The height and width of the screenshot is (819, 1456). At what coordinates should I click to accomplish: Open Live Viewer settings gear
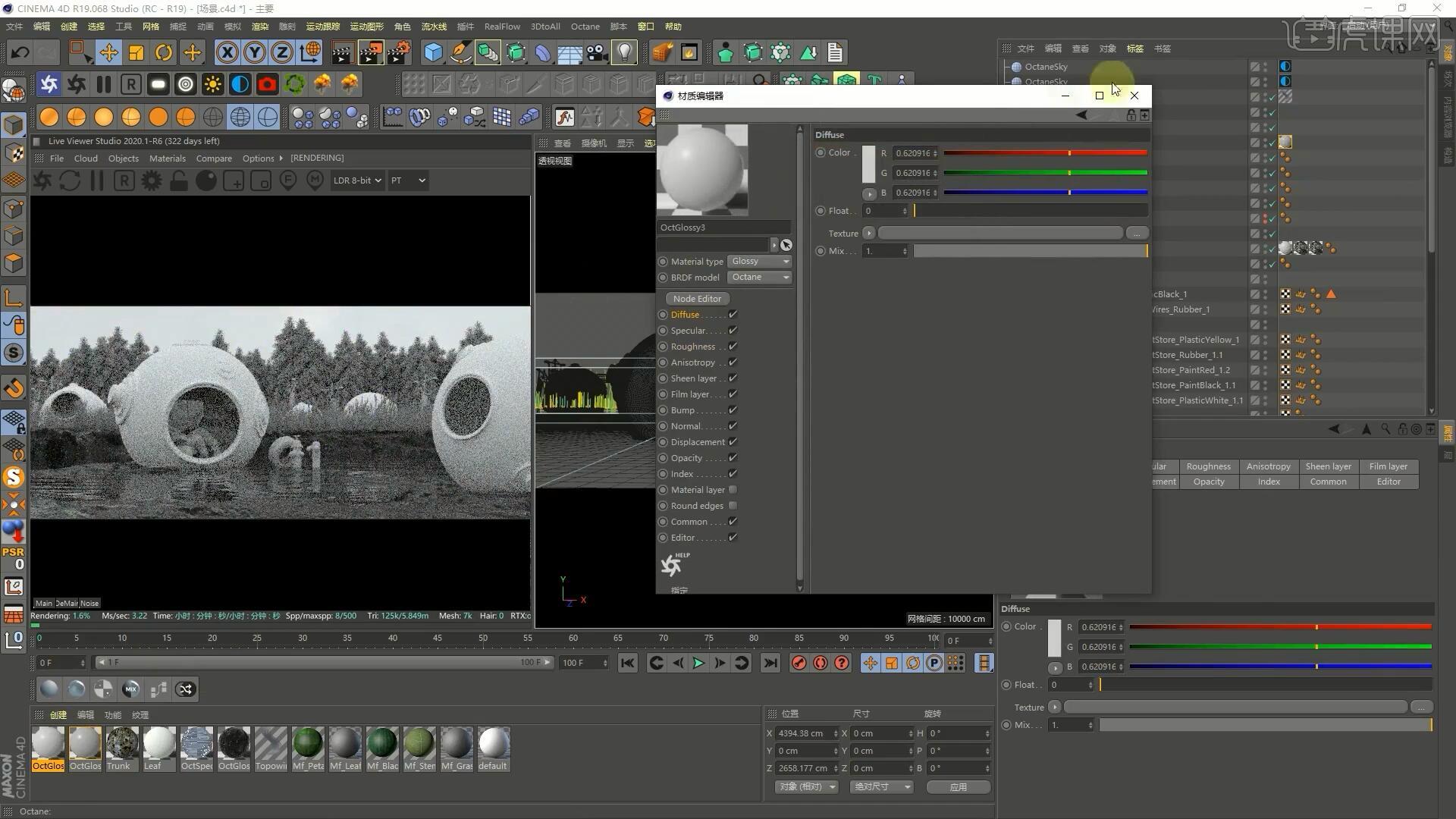pyautogui.click(x=152, y=180)
